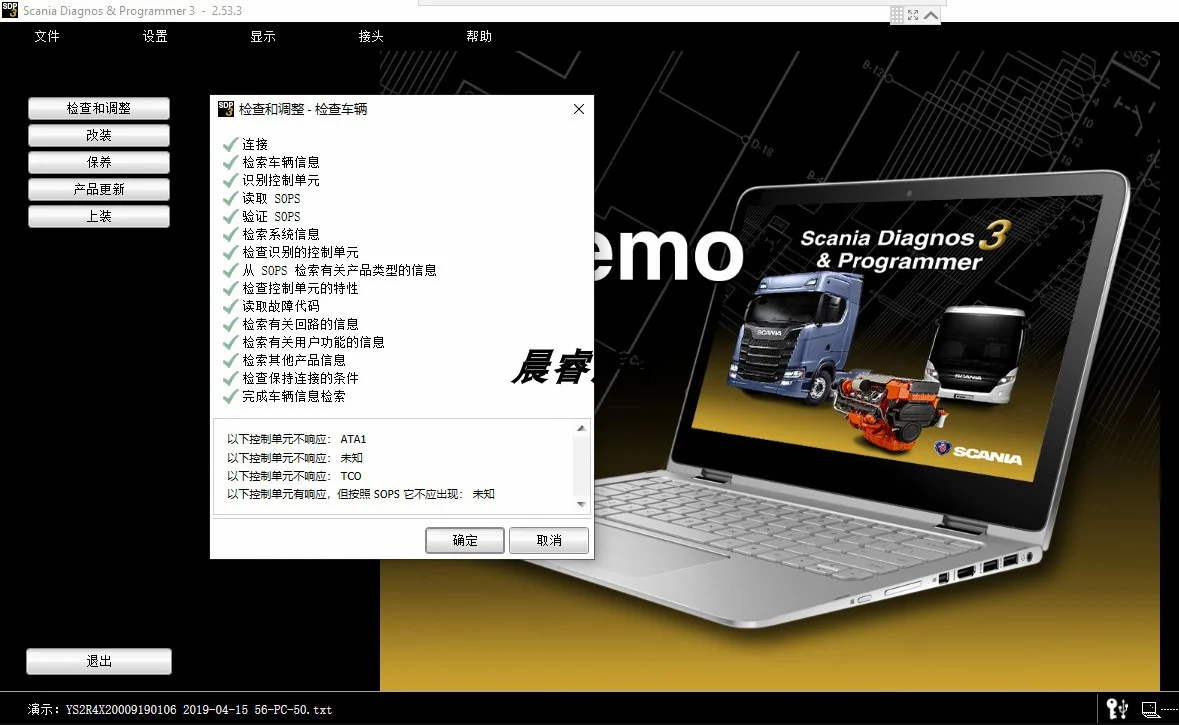The image size is (1179, 725).
Task: Click the message list scroll down arrow
Action: (x=581, y=504)
